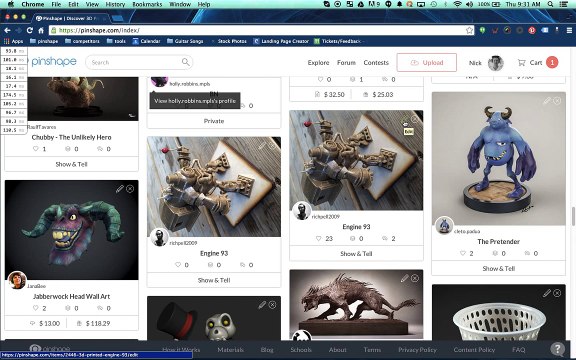Screen dimensions: 576x360
Task: Click the X remove icon on The Pretender card
Action: point(557,101)
